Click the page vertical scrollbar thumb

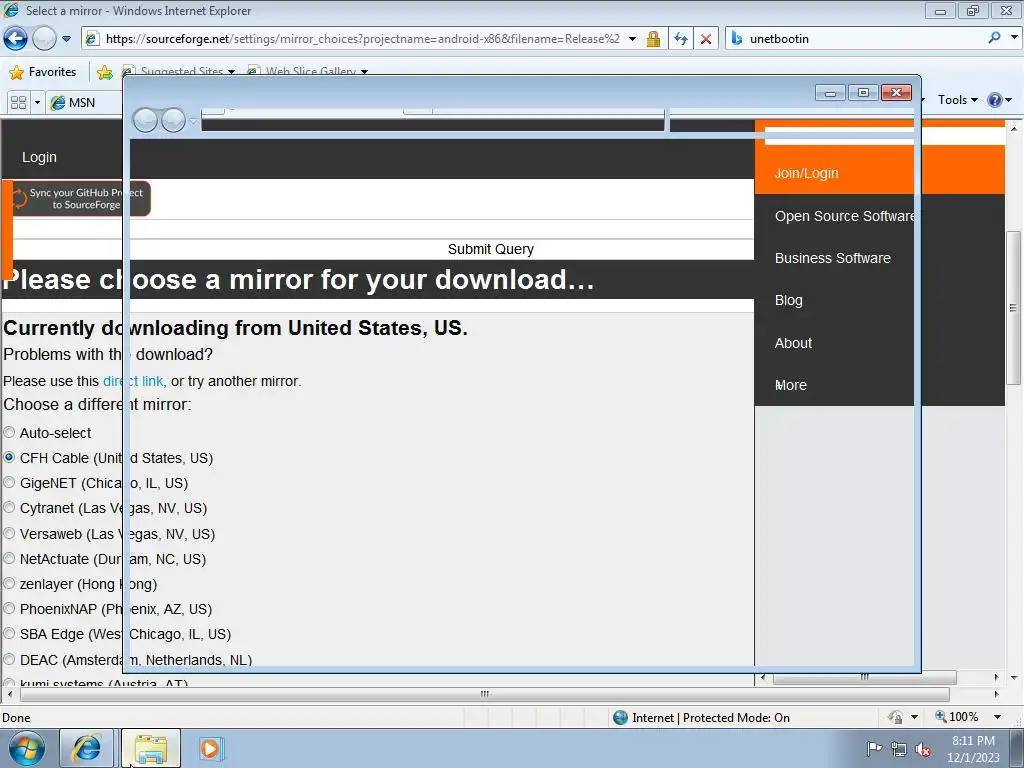coord(1014,308)
